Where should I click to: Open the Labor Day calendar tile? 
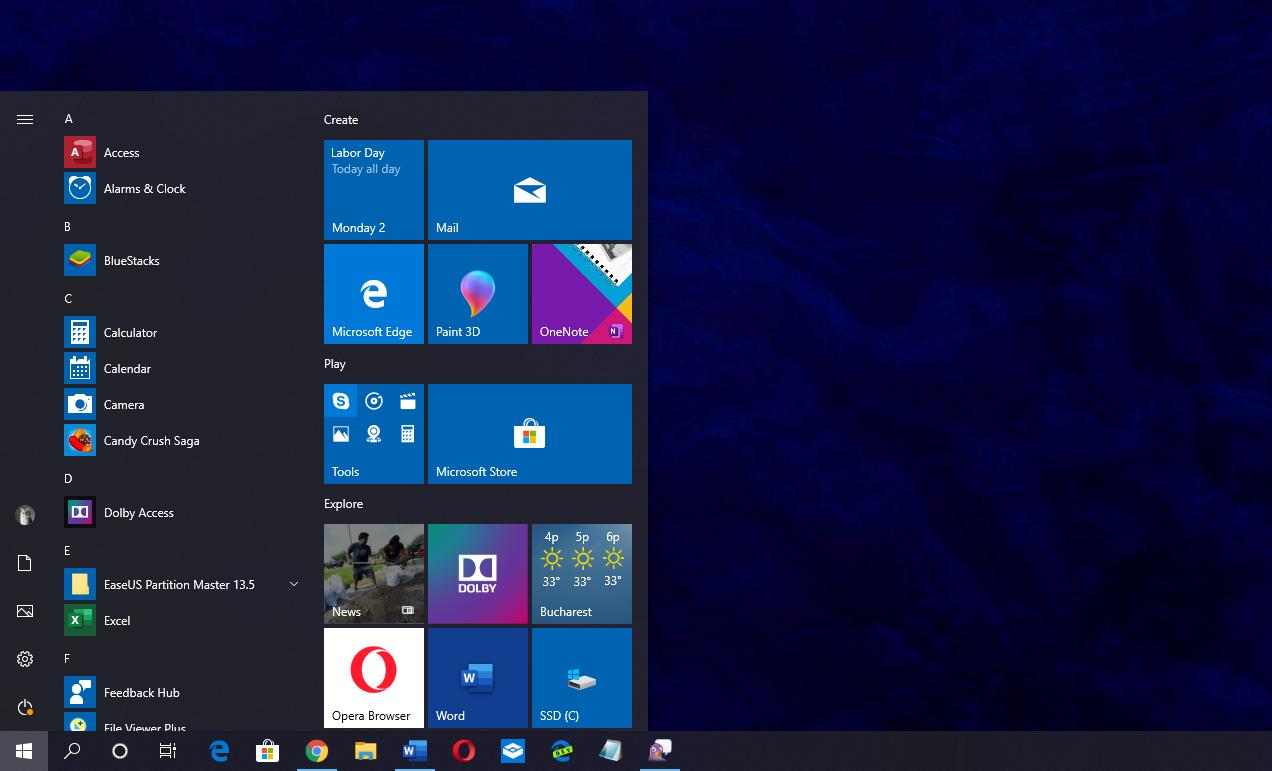[374, 190]
